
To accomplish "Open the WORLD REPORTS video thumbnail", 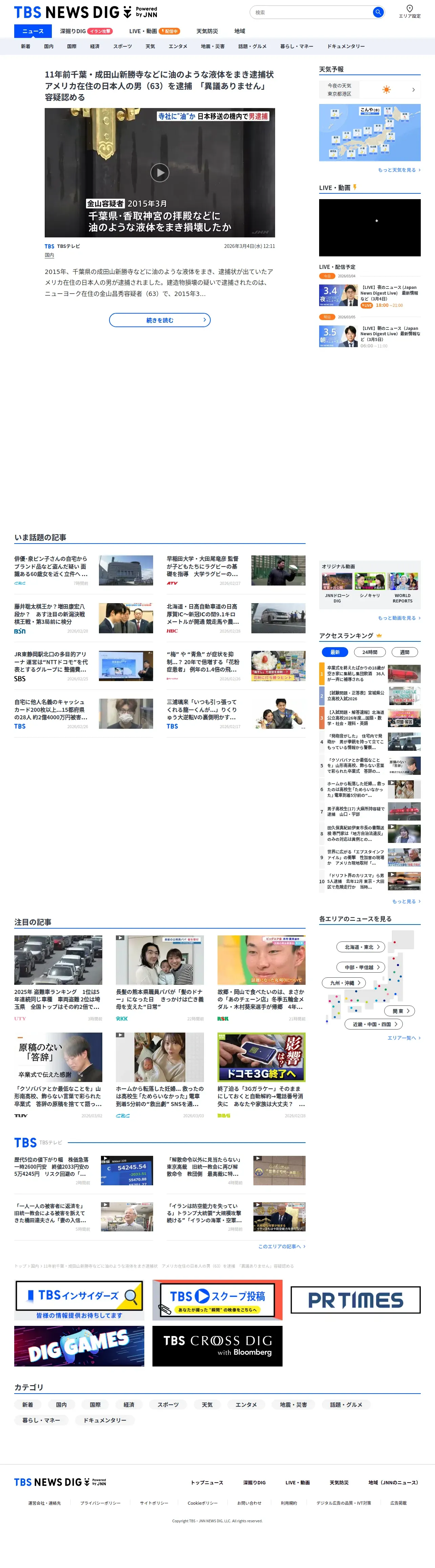I will click(x=403, y=582).
